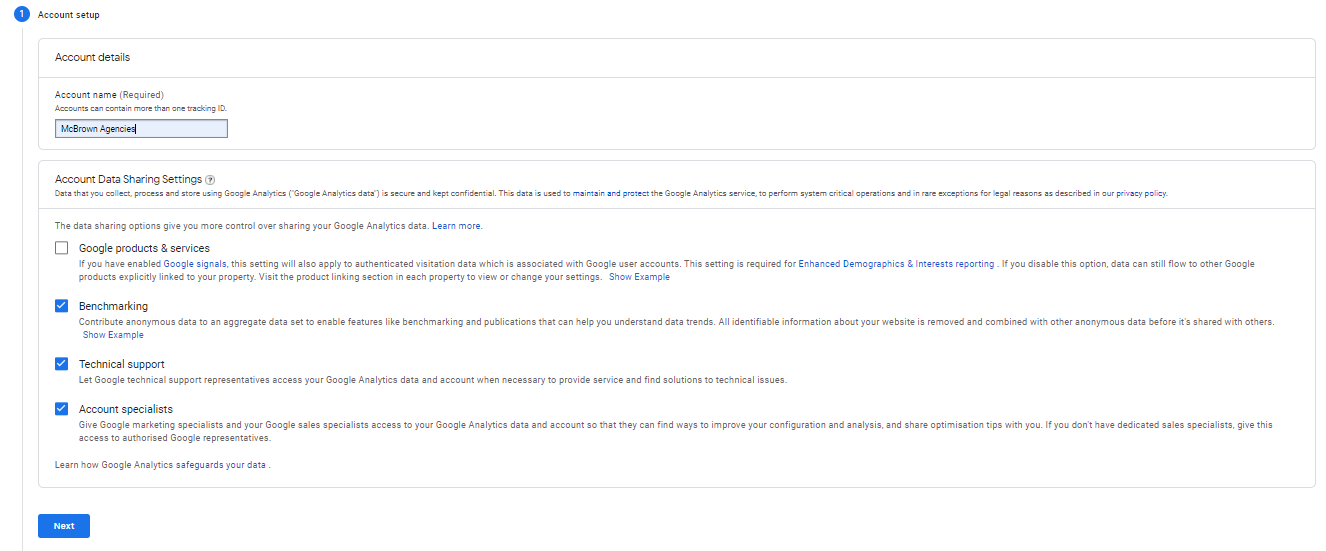This screenshot has height=551, width=1326.
Task: Open the Google signals link
Action: [x=195, y=264]
